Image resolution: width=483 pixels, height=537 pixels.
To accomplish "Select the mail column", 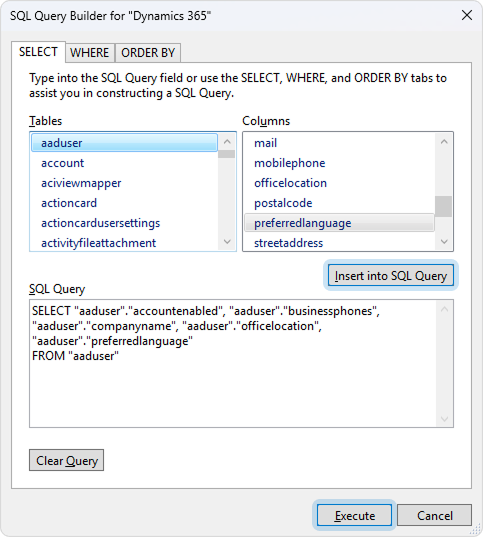I will point(339,143).
